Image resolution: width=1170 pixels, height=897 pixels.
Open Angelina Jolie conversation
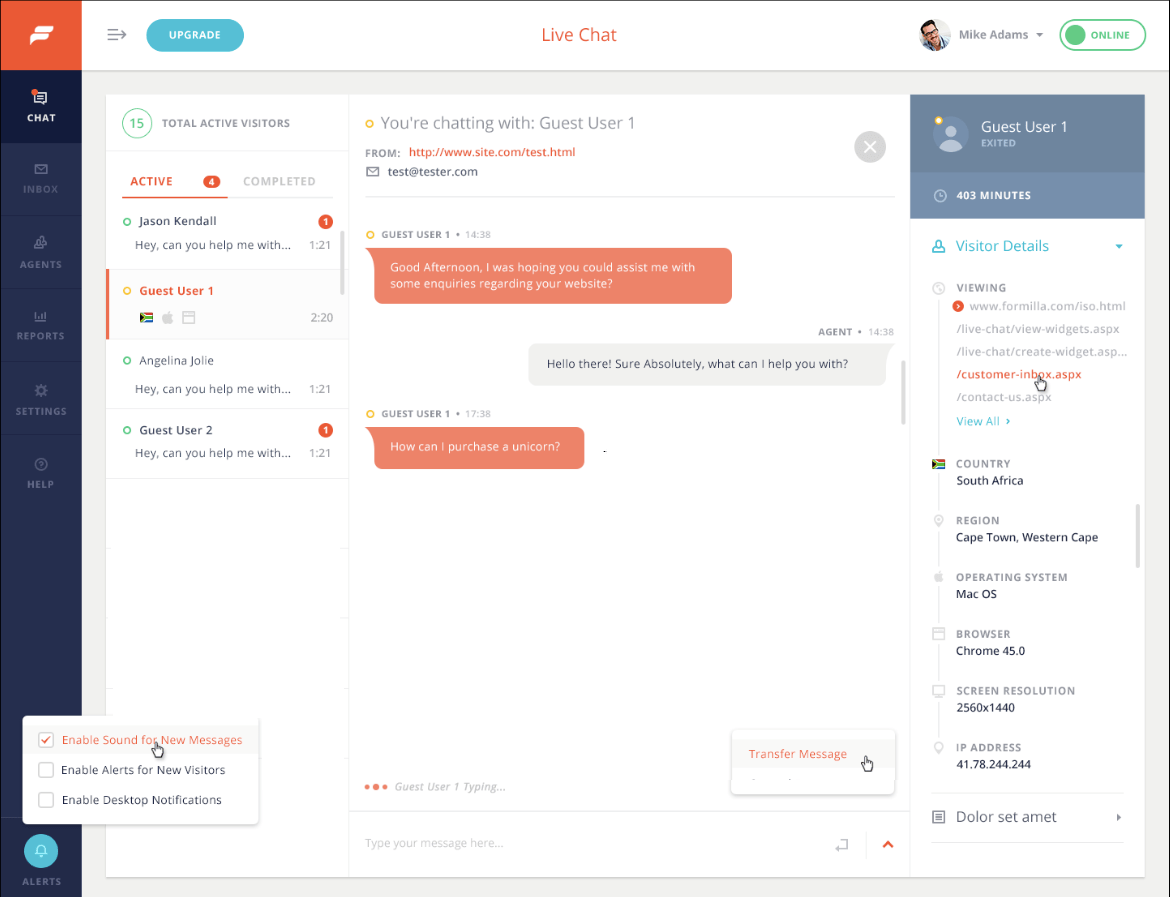[227, 374]
